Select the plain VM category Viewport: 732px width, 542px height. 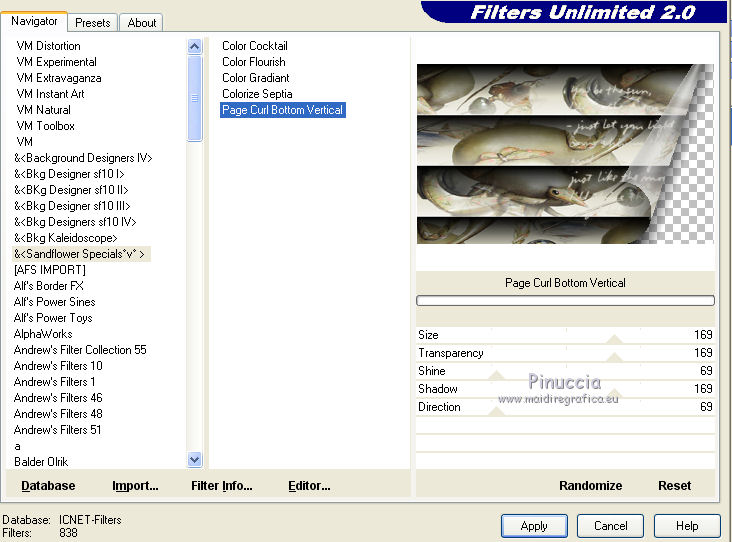pos(24,142)
